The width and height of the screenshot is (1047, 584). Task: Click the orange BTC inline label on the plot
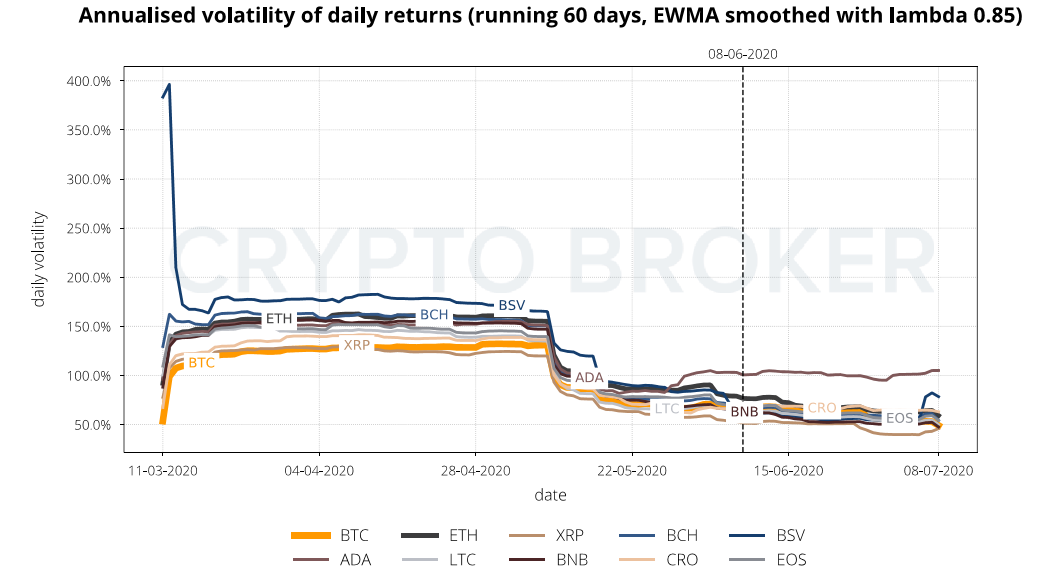pos(201,363)
